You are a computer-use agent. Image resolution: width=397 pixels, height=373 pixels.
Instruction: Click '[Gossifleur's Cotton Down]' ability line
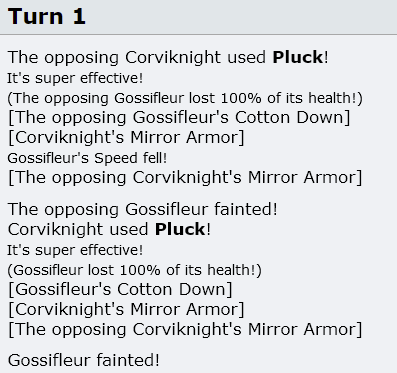coord(120,289)
